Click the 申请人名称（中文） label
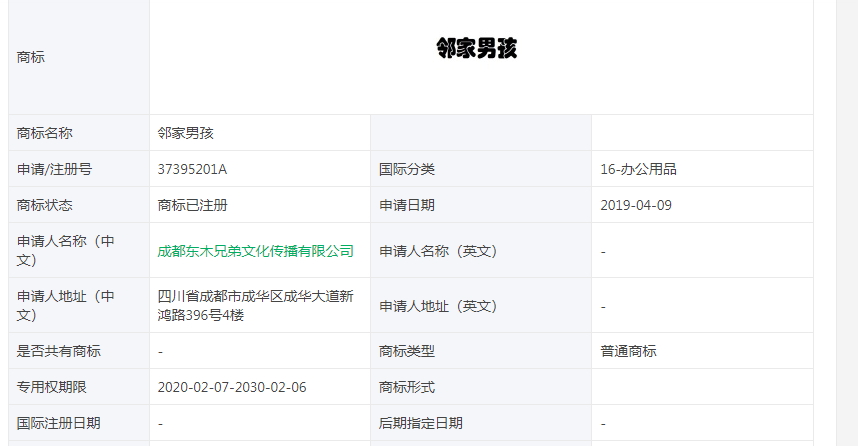858x446 pixels. click(65, 250)
